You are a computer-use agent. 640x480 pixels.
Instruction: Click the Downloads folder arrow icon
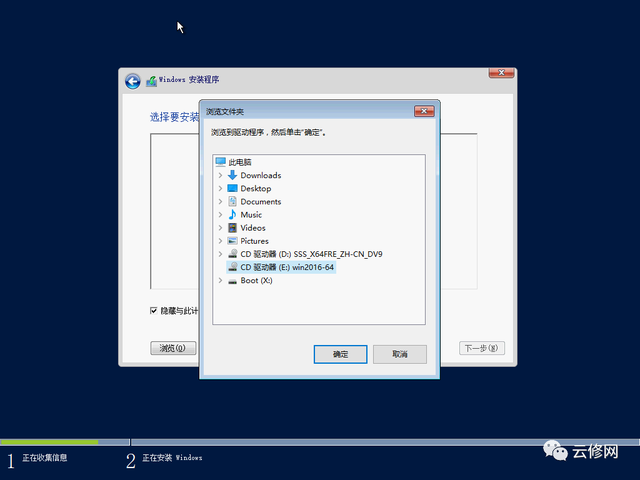point(232,175)
